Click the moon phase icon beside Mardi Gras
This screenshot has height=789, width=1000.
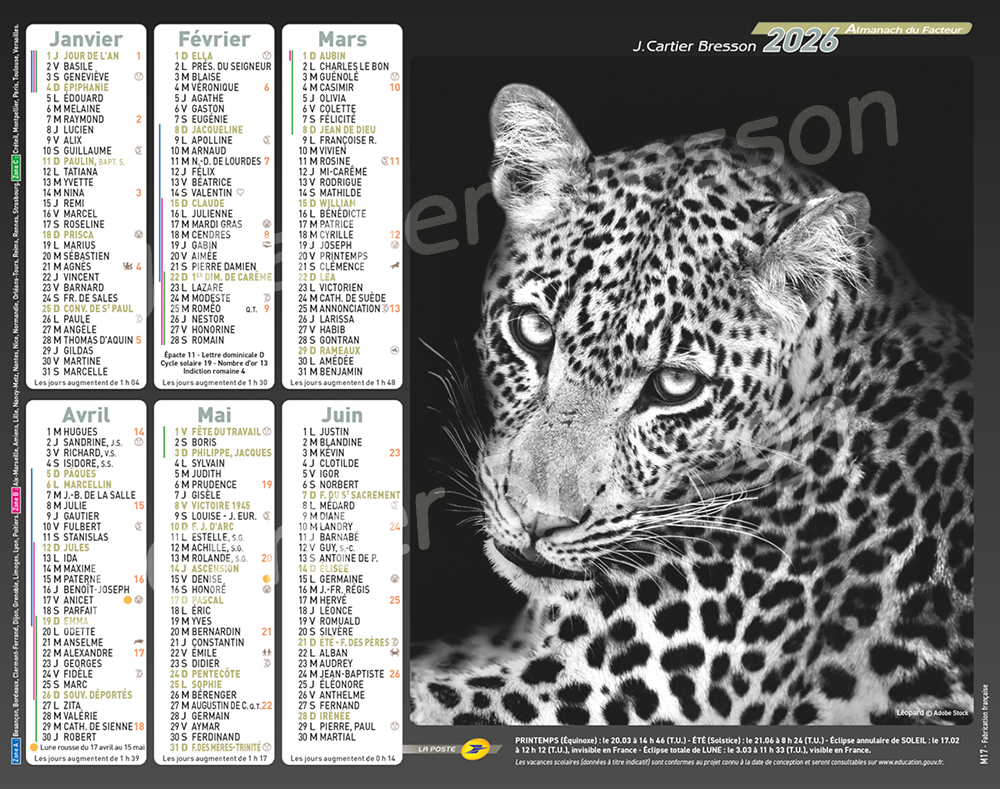pyautogui.click(x=266, y=225)
